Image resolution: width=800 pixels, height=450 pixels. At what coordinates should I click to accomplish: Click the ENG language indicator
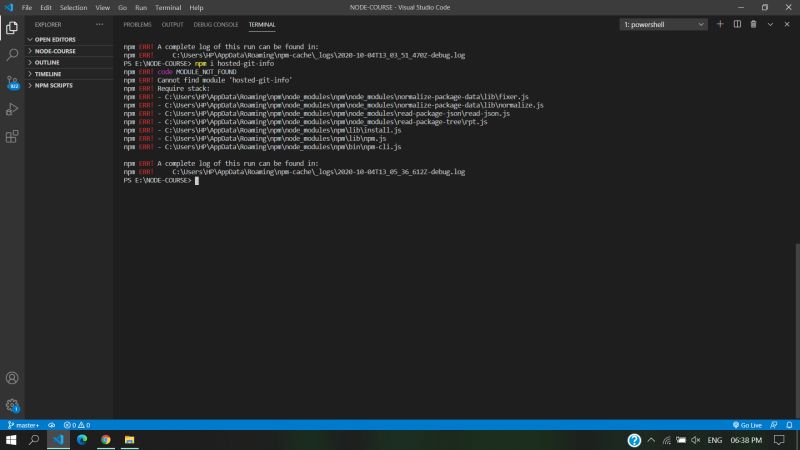715,440
